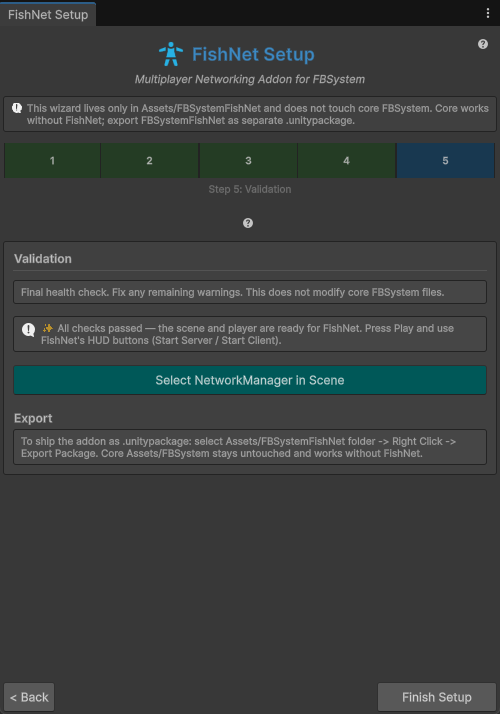The width and height of the screenshot is (500, 714).
Task: Go to wizard step 1
Action: pyautogui.click(x=52, y=160)
